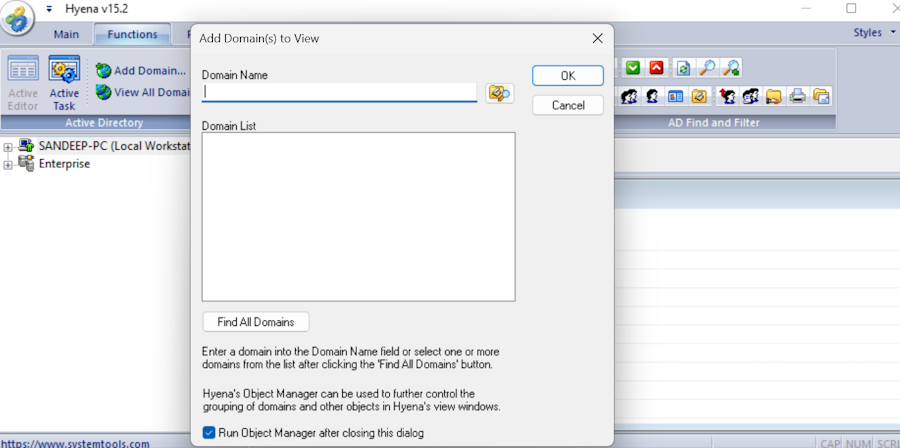The image size is (900, 448).
Task: Open the Hyena application gear orb menu
Action: click(18, 20)
